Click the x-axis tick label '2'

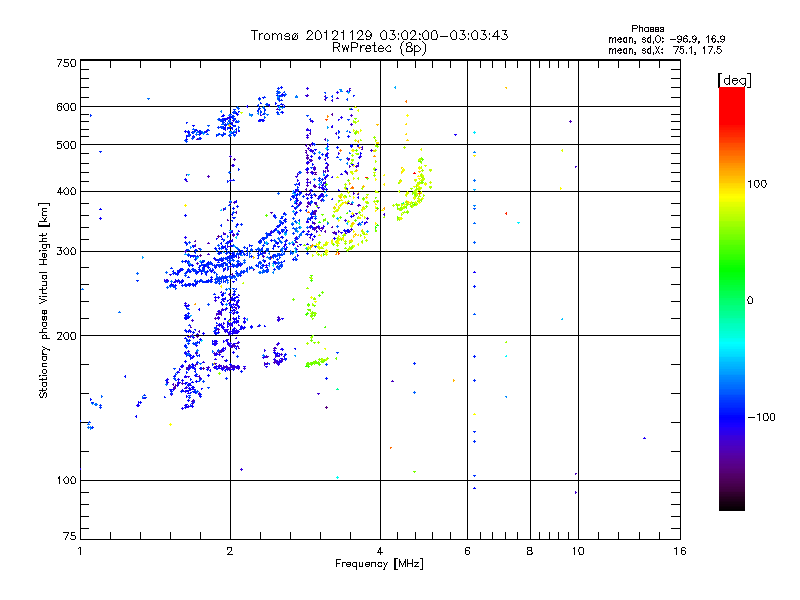[x=230, y=551]
